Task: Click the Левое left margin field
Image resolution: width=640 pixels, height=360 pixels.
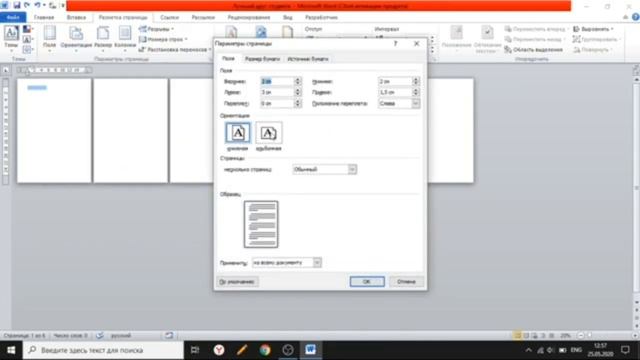Action: point(277,92)
